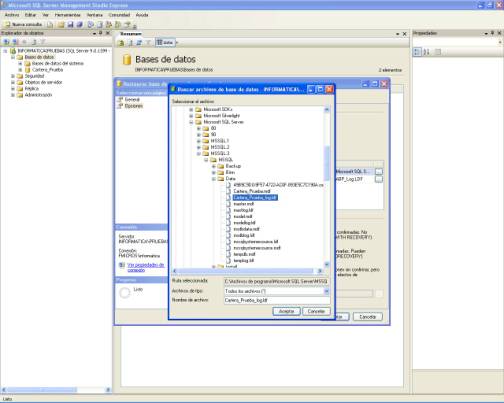
Task: Click the Nombre de archivo input field
Action: [277, 300]
